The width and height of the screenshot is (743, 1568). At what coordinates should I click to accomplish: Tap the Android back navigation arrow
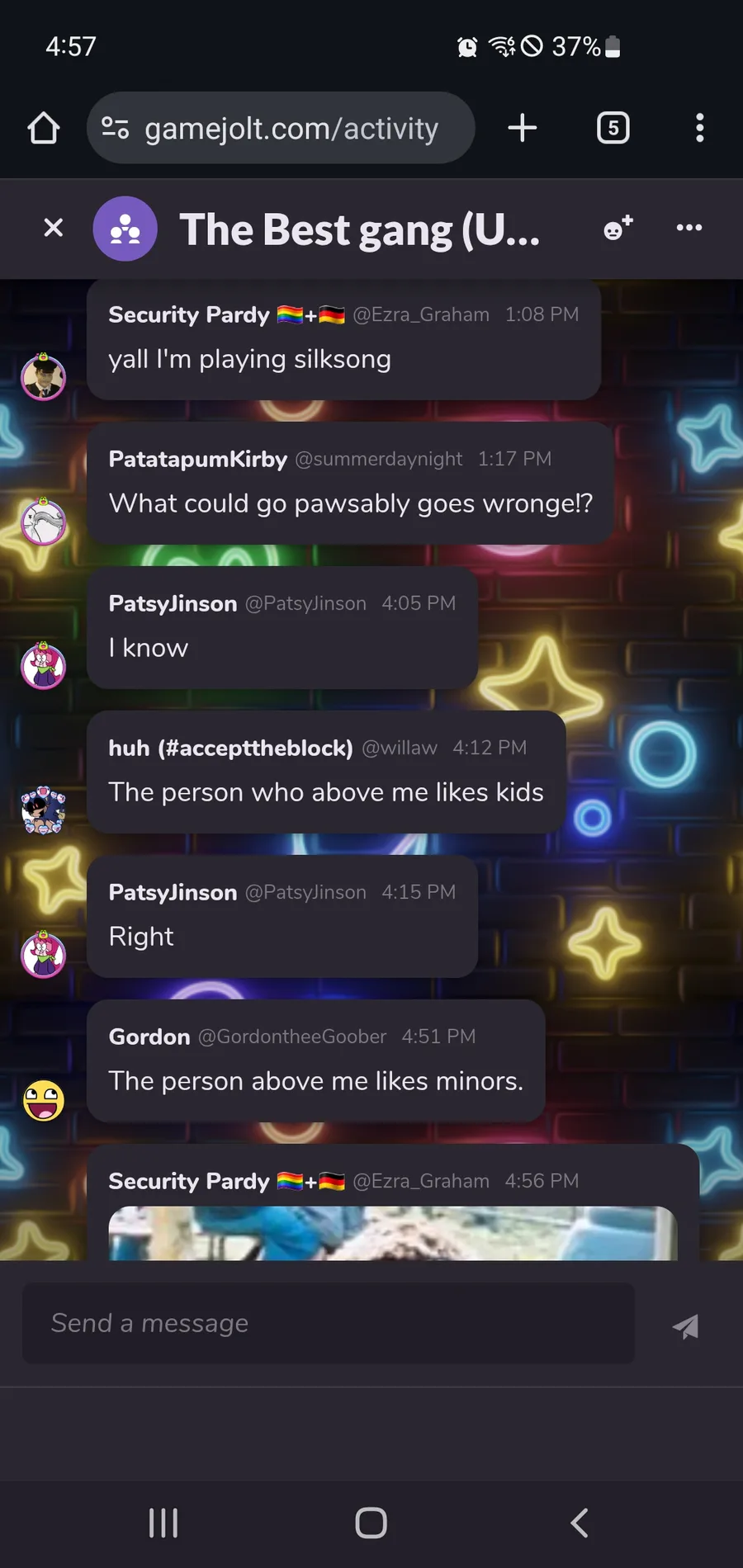pyautogui.click(x=580, y=1523)
